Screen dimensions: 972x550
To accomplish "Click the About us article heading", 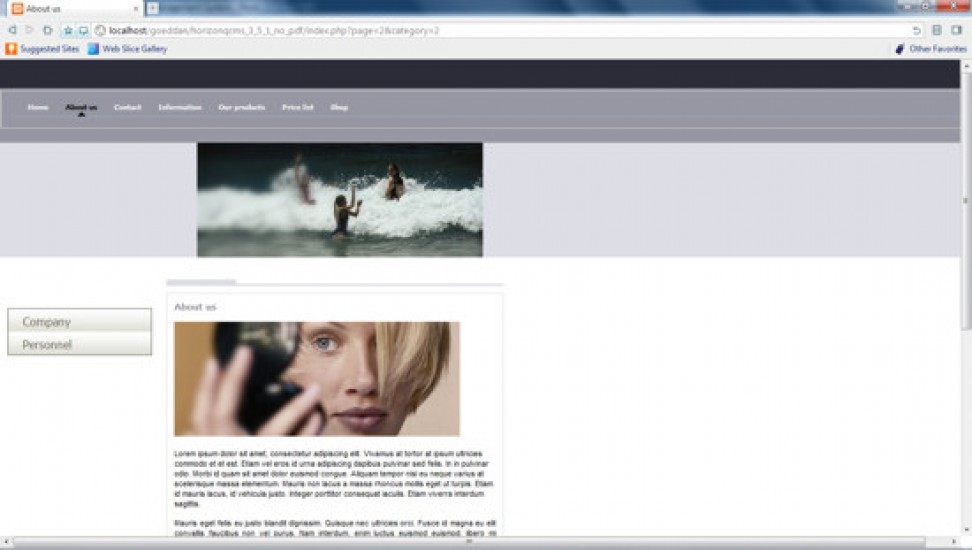I will [195, 307].
